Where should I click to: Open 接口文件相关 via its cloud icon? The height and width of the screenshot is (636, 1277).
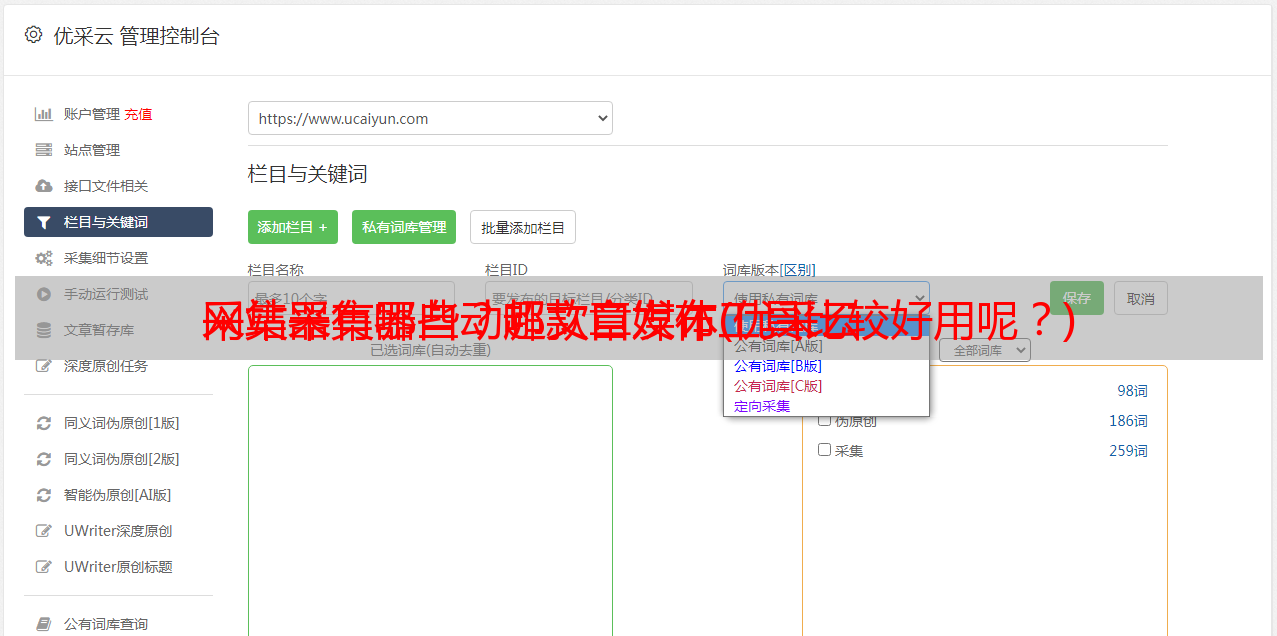(x=43, y=186)
